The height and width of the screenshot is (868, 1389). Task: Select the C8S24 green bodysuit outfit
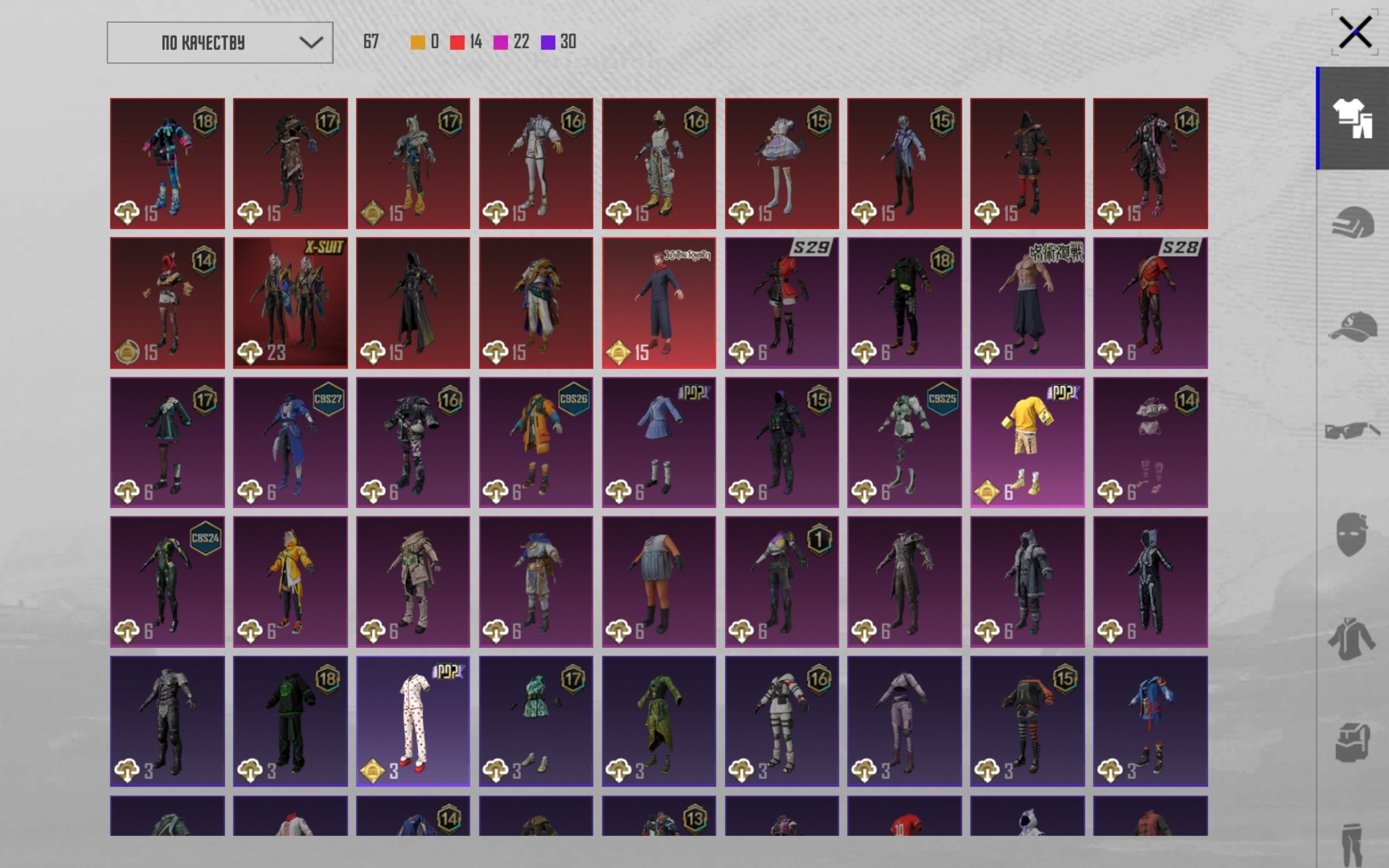[168, 582]
